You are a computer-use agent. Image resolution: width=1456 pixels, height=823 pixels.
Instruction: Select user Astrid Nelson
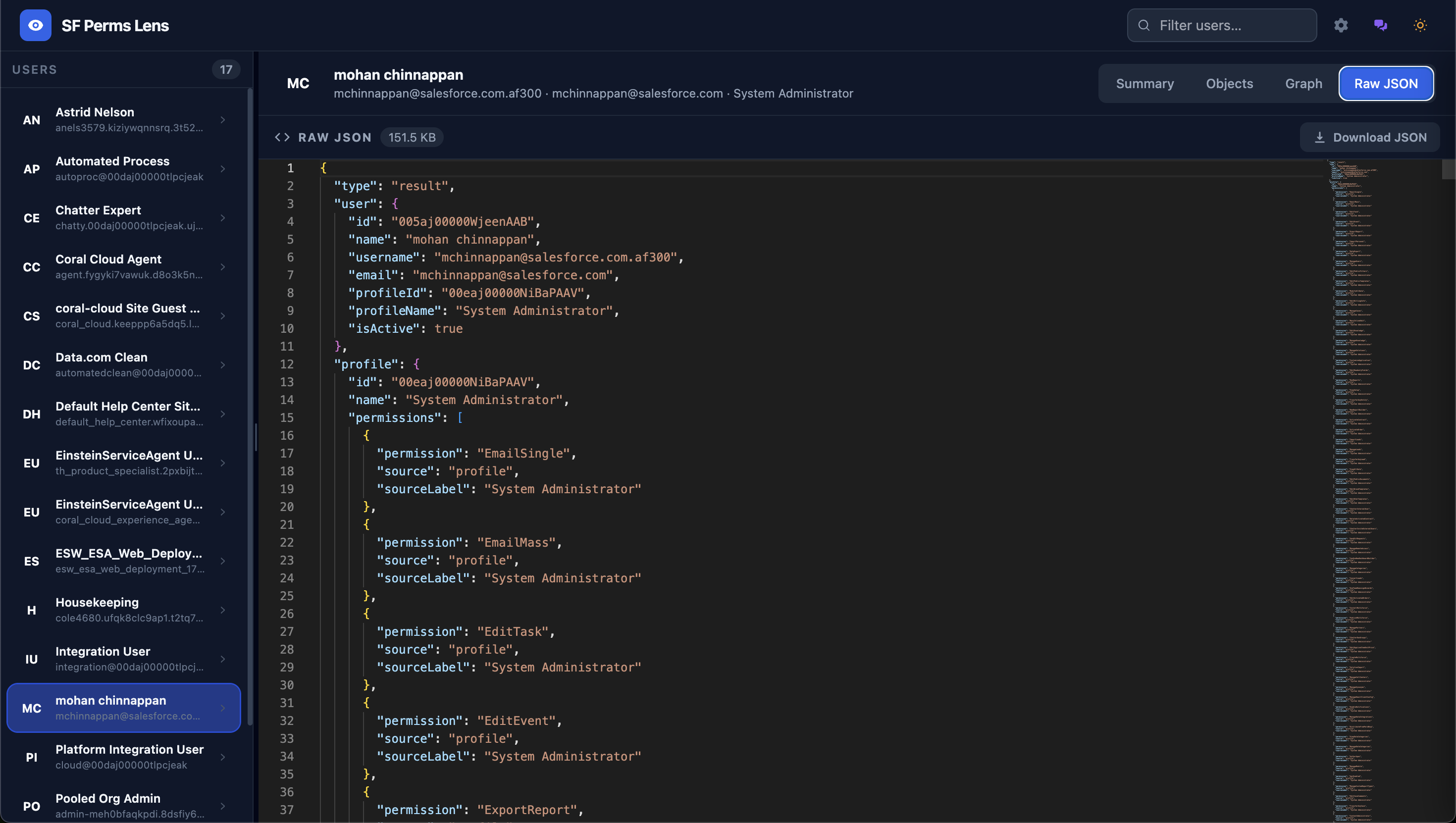[x=124, y=120]
